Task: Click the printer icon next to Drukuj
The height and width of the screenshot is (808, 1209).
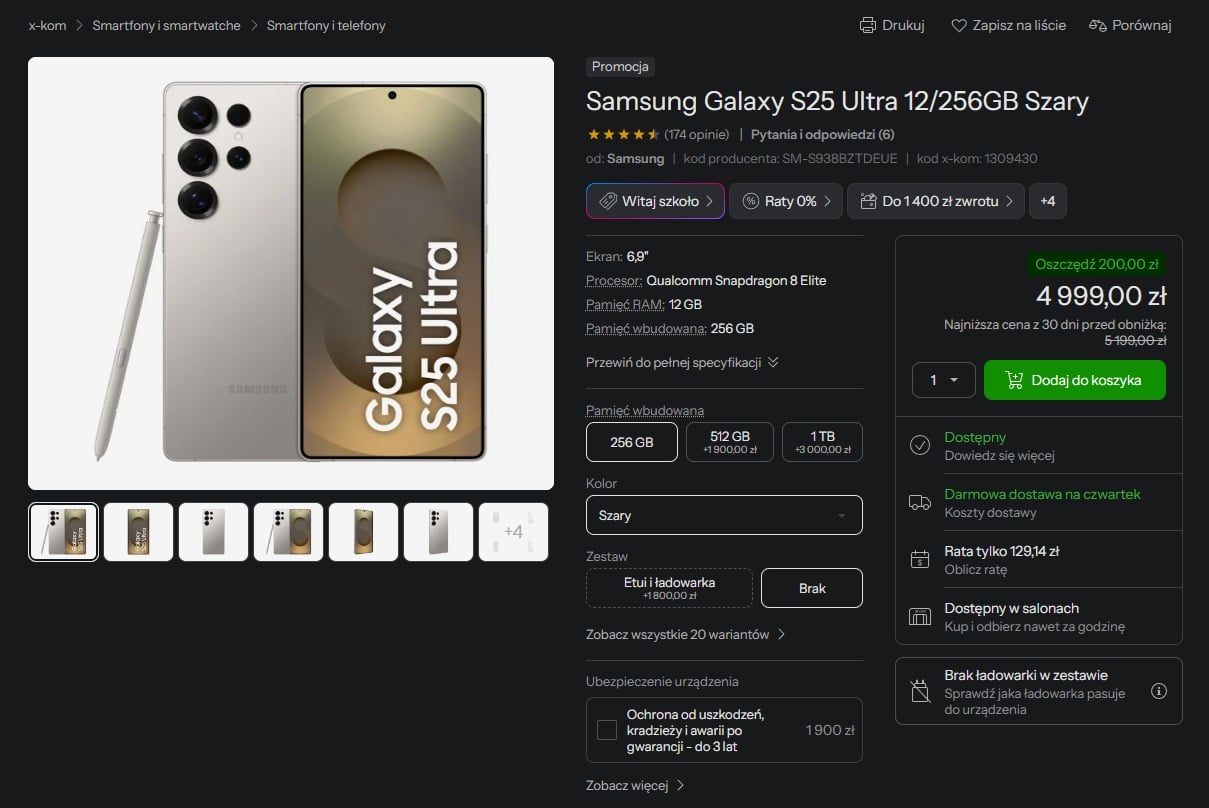Action: pos(868,25)
